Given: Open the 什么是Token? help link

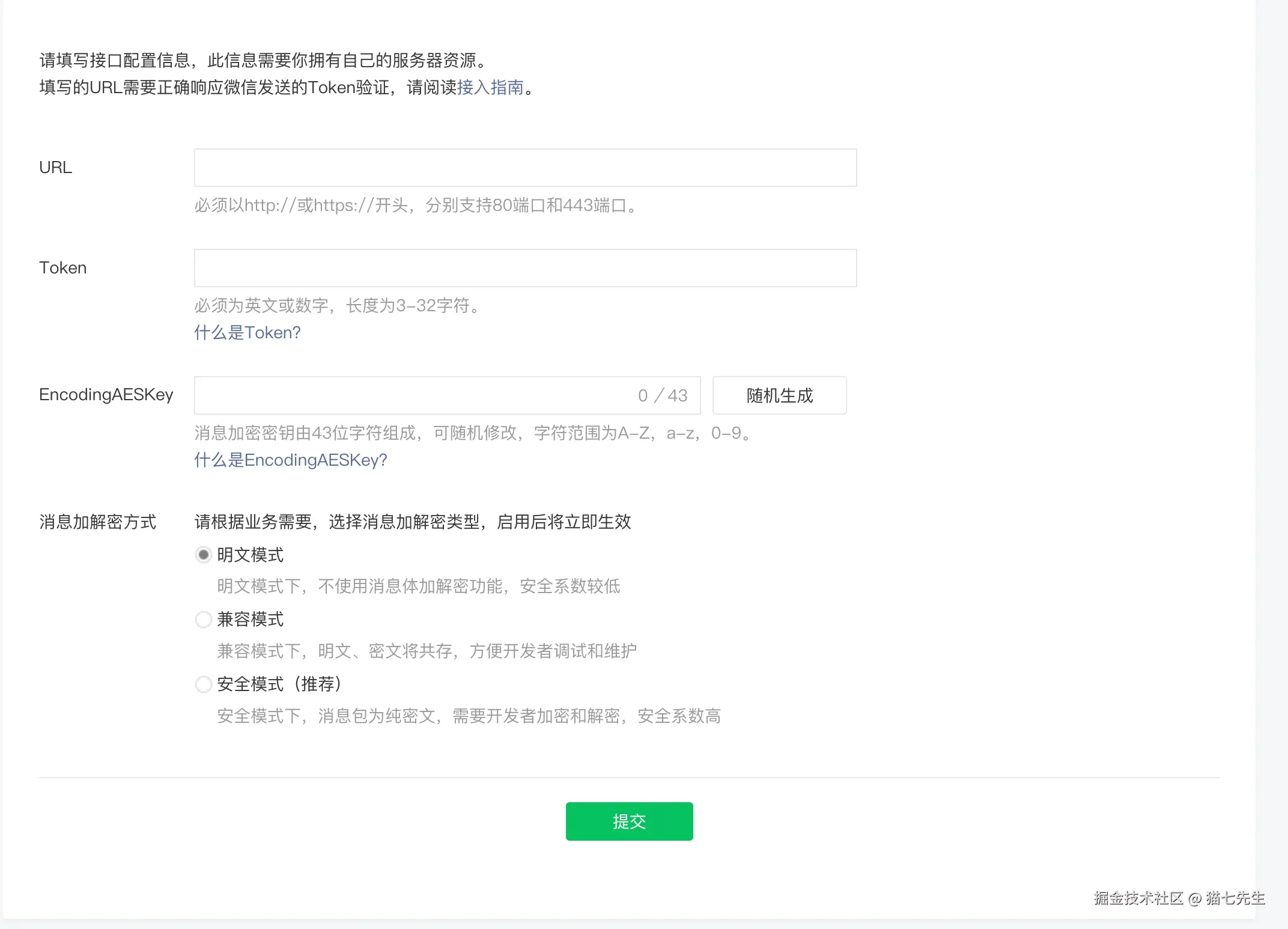Looking at the screenshot, I should 247,332.
